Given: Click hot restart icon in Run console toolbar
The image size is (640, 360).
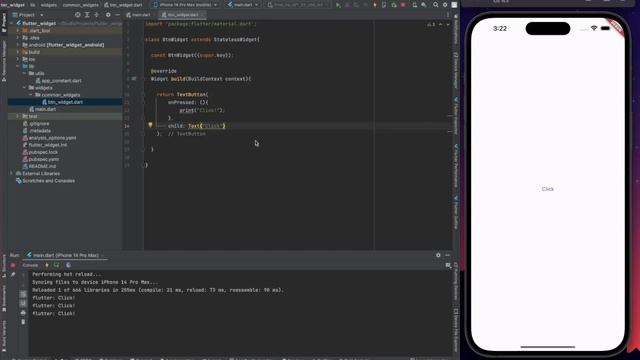Looking at the screenshot, I should 56,265.
